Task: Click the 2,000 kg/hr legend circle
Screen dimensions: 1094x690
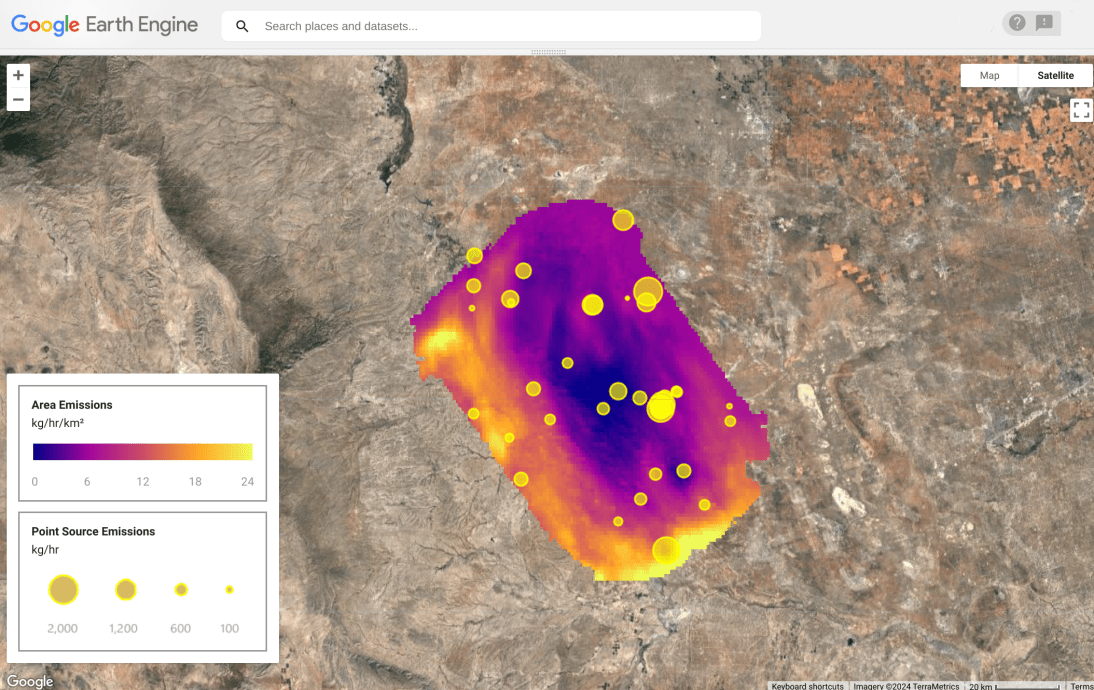Action: pos(62,590)
